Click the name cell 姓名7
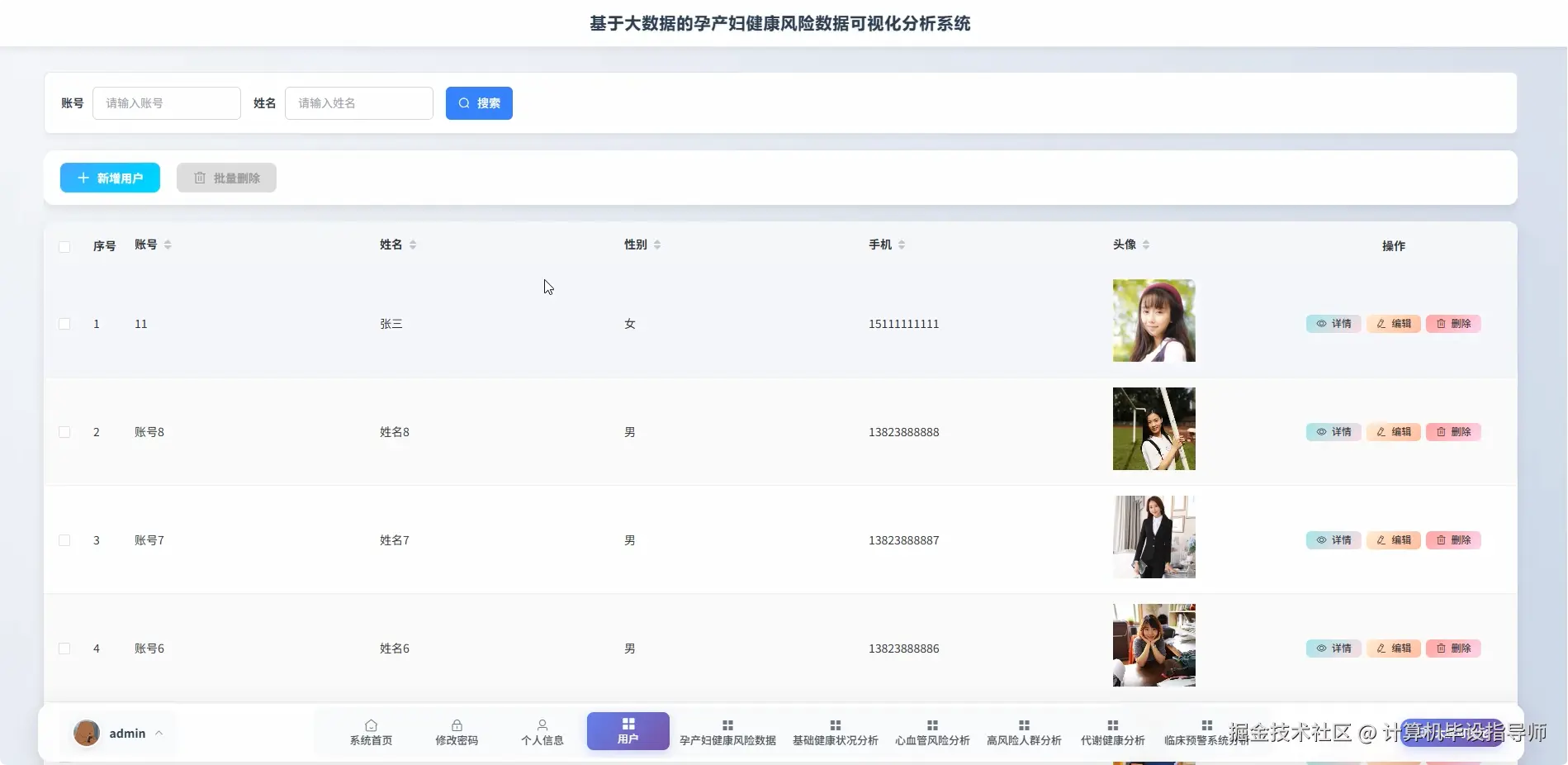Image resolution: width=1568 pixels, height=765 pixels. (x=395, y=540)
